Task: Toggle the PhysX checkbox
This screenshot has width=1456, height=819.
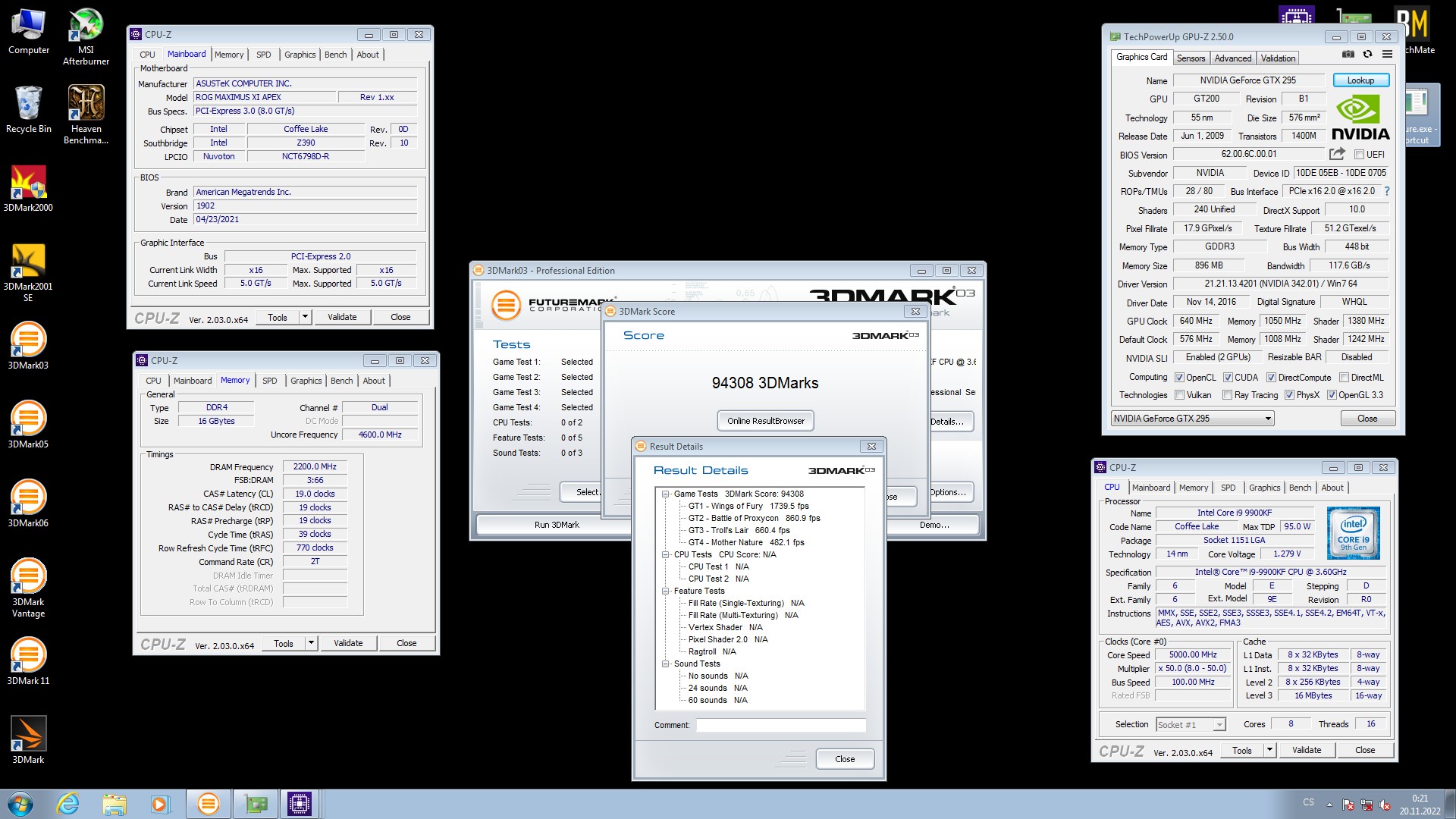Action: pyautogui.click(x=1289, y=395)
